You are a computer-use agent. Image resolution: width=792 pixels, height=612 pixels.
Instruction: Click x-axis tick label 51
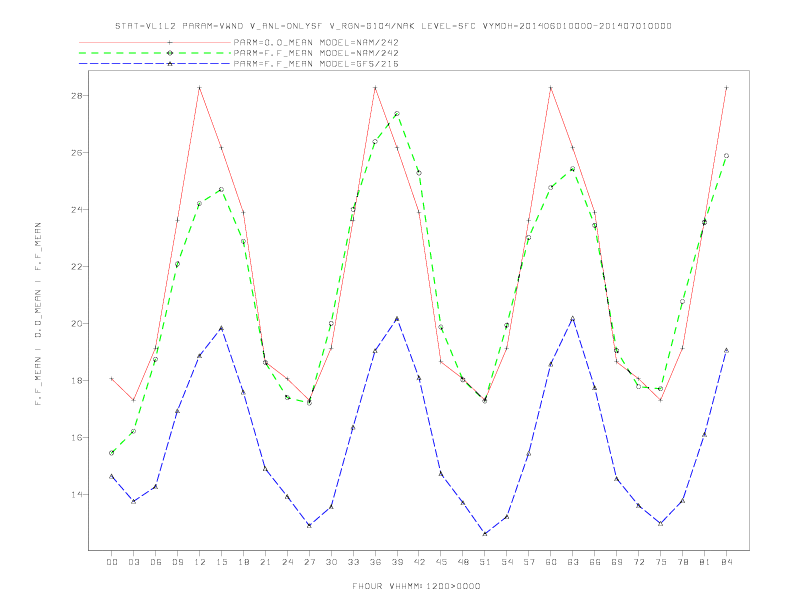point(485,562)
